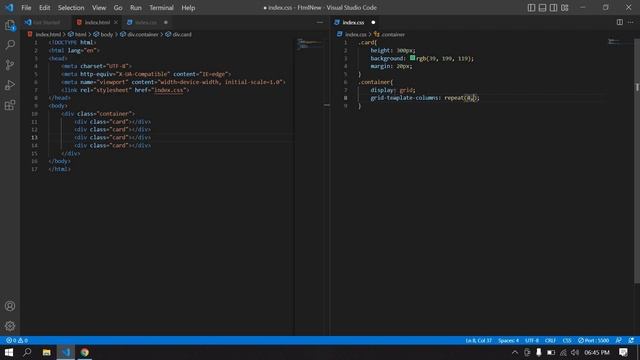Click CSS language mode in status bar

[x=567, y=340]
